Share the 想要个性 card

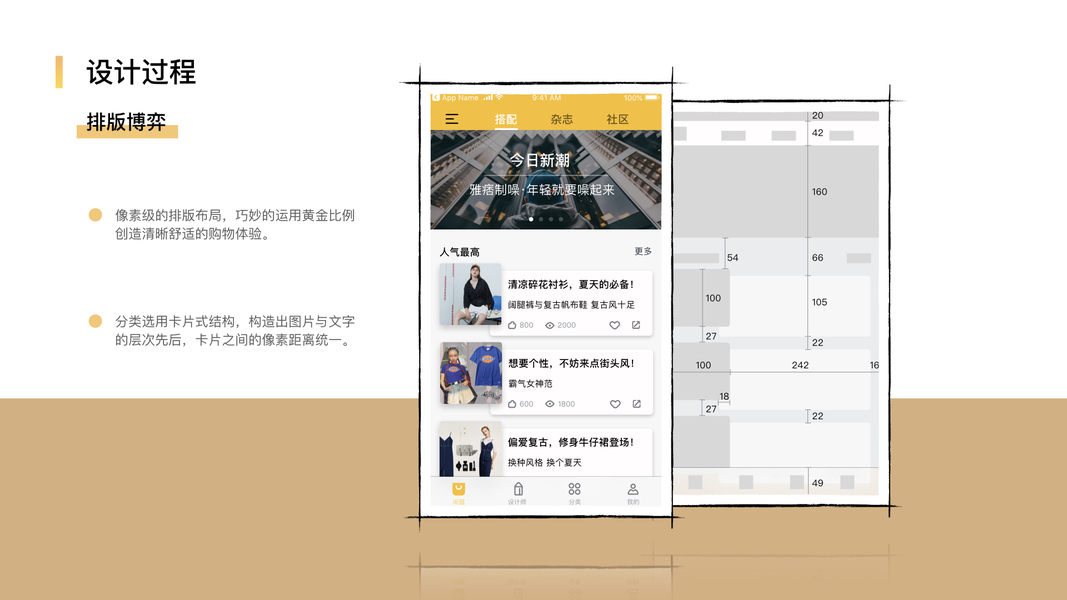coord(637,404)
